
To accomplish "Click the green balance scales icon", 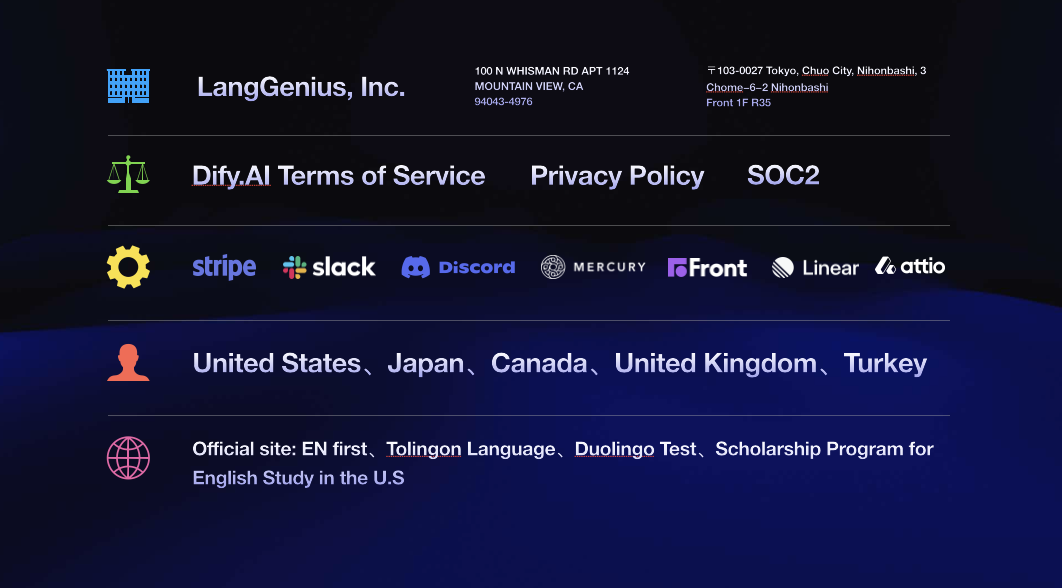I will pyautogui.click(x=128, y=175).
